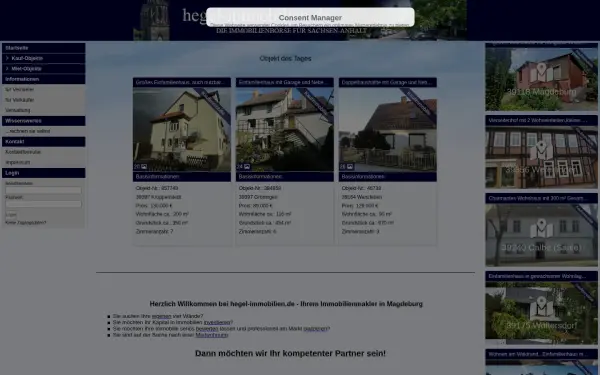
Task: Open the 'Charmantes Wohnhaus' listing title
Action: [541, 198]
